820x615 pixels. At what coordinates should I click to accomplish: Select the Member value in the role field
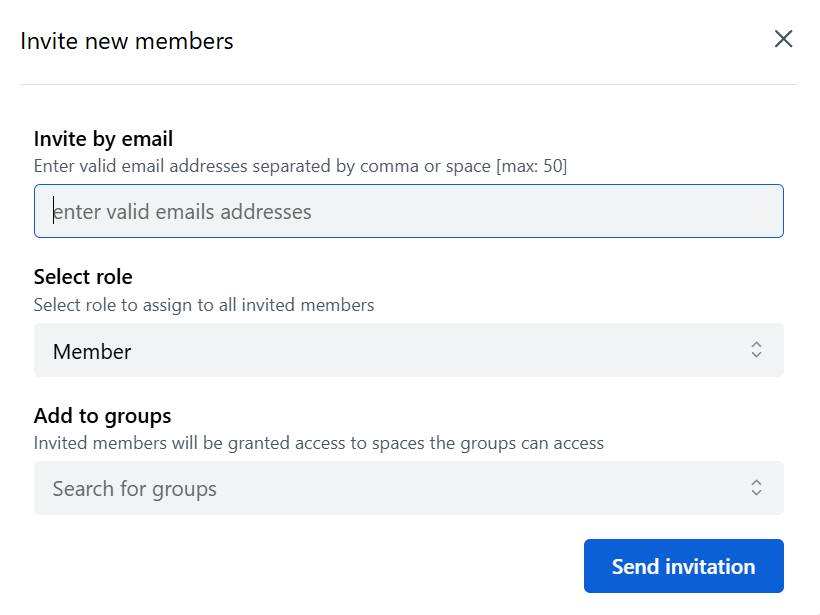click(92, 351)
